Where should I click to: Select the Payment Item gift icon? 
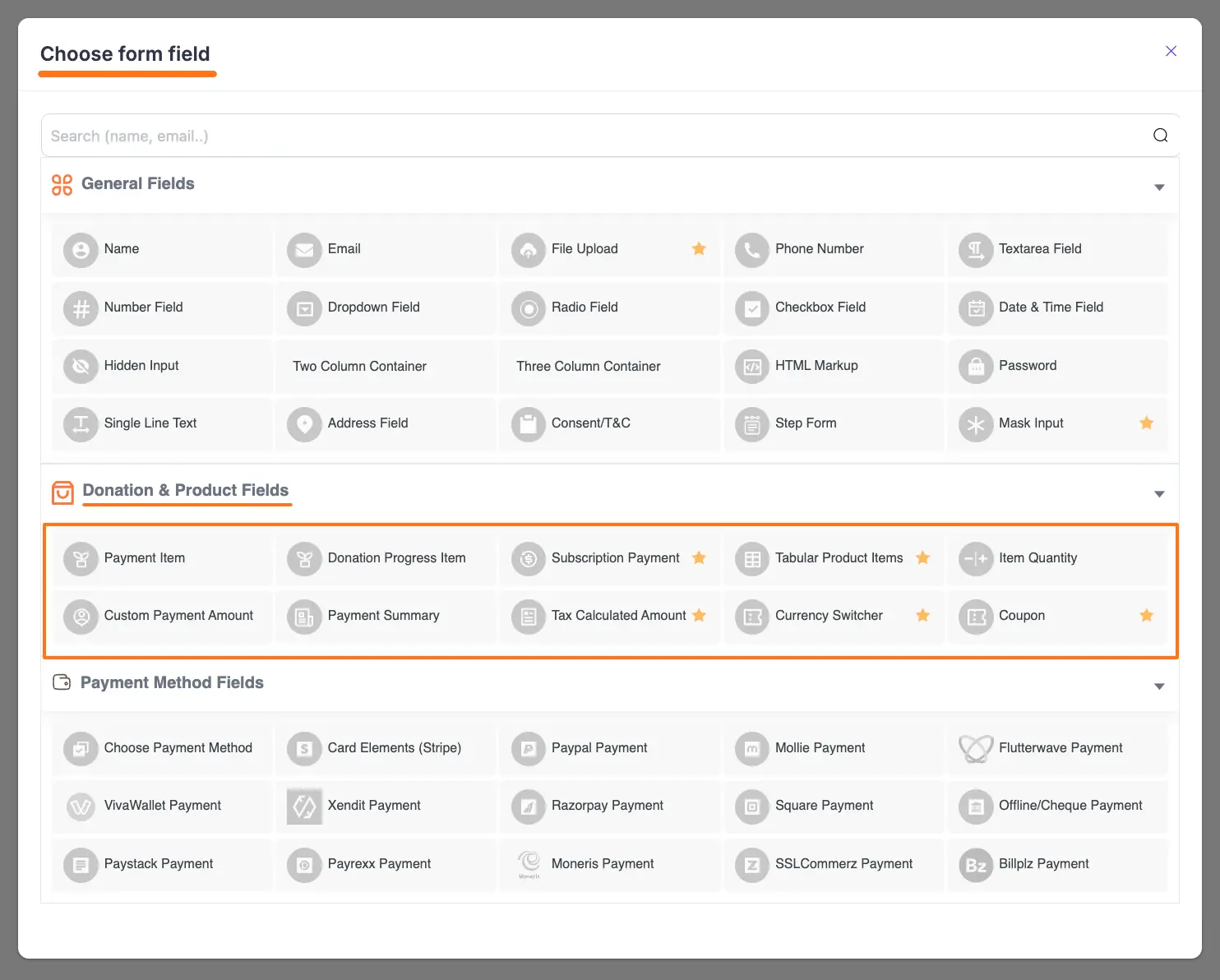pos(81,557)
